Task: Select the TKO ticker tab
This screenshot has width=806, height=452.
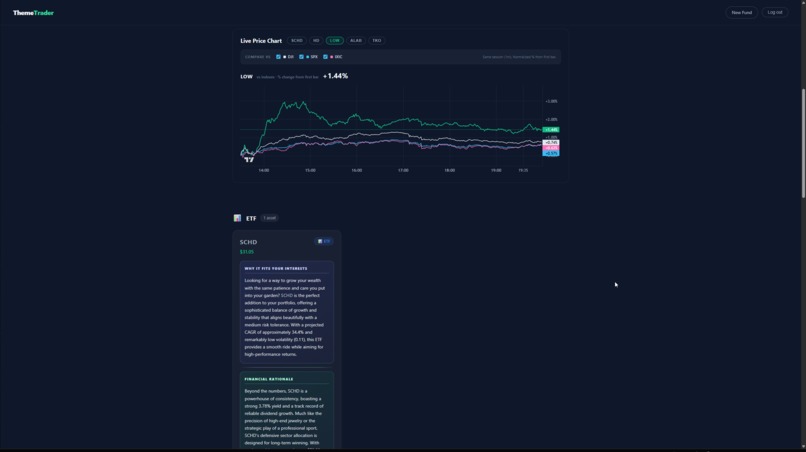Action: [377, 40]
